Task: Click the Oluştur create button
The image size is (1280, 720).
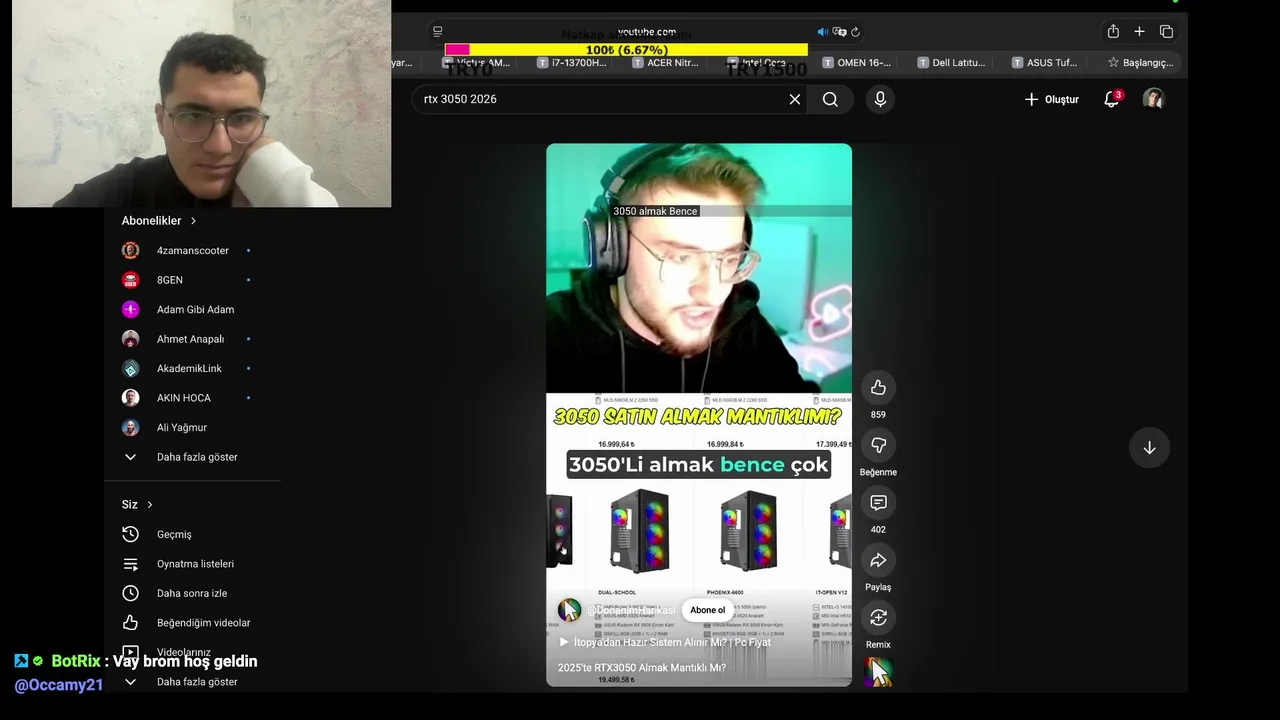Action: 1051,99
